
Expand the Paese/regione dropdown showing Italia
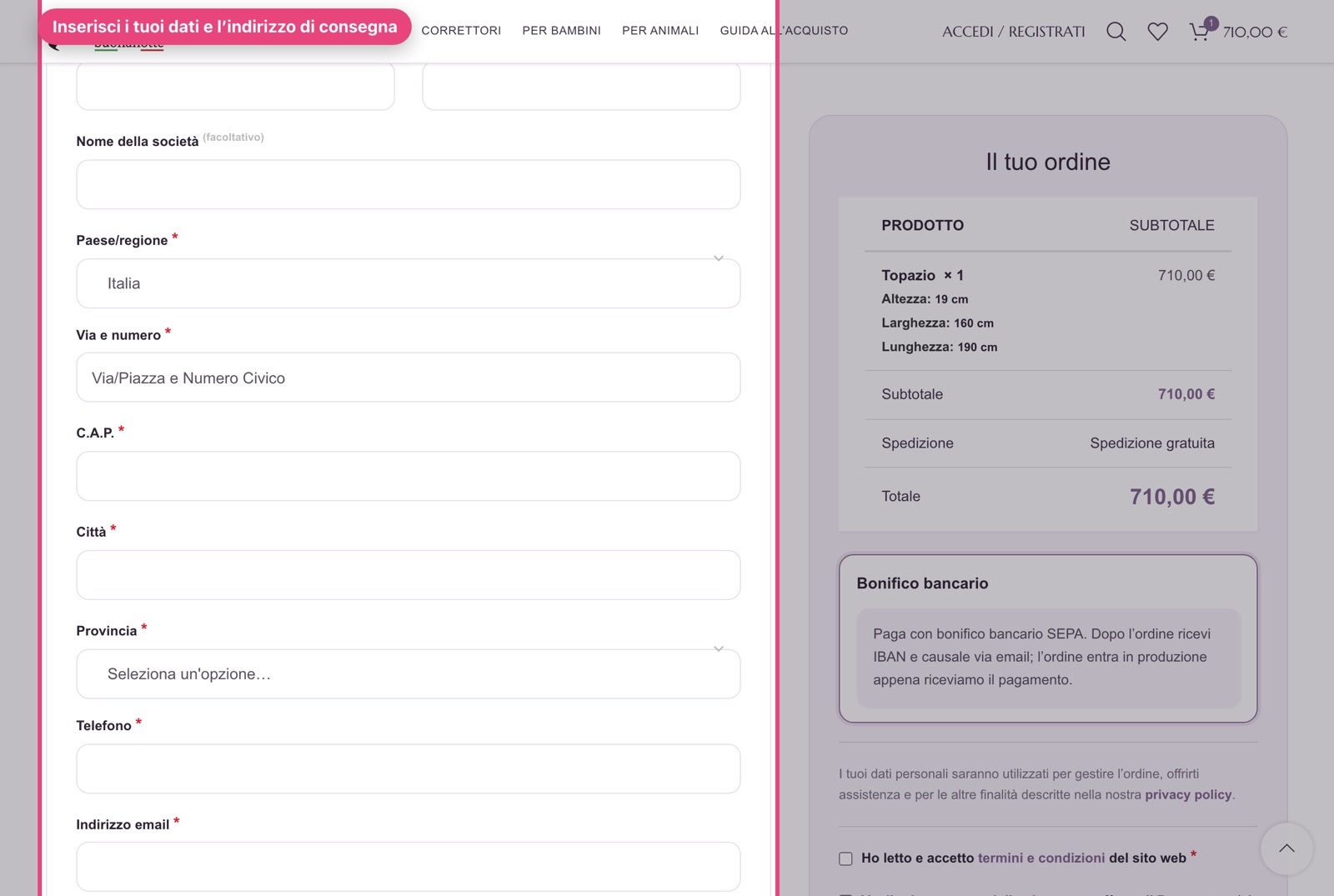[x=409, y=283]
